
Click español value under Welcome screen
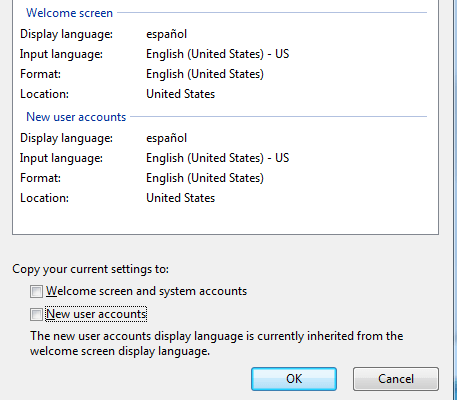point(166,34)
